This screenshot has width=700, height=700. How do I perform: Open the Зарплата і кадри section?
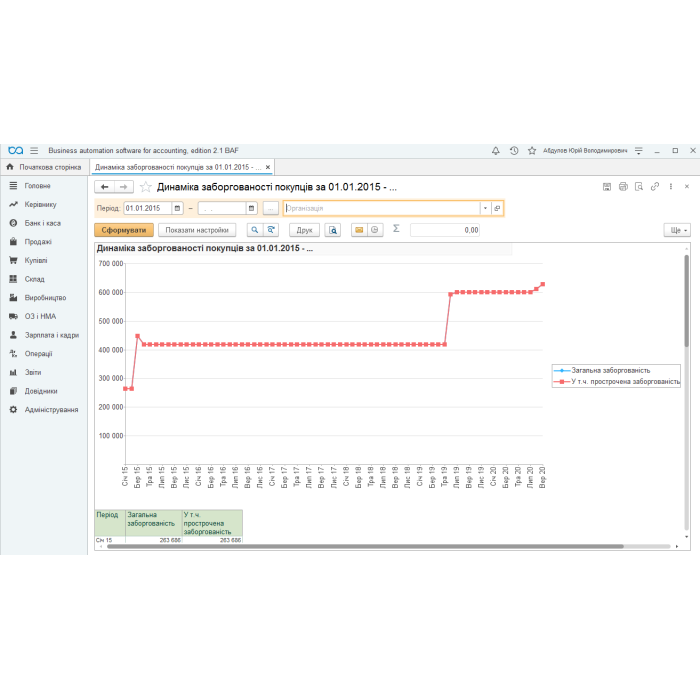point(51,335)
